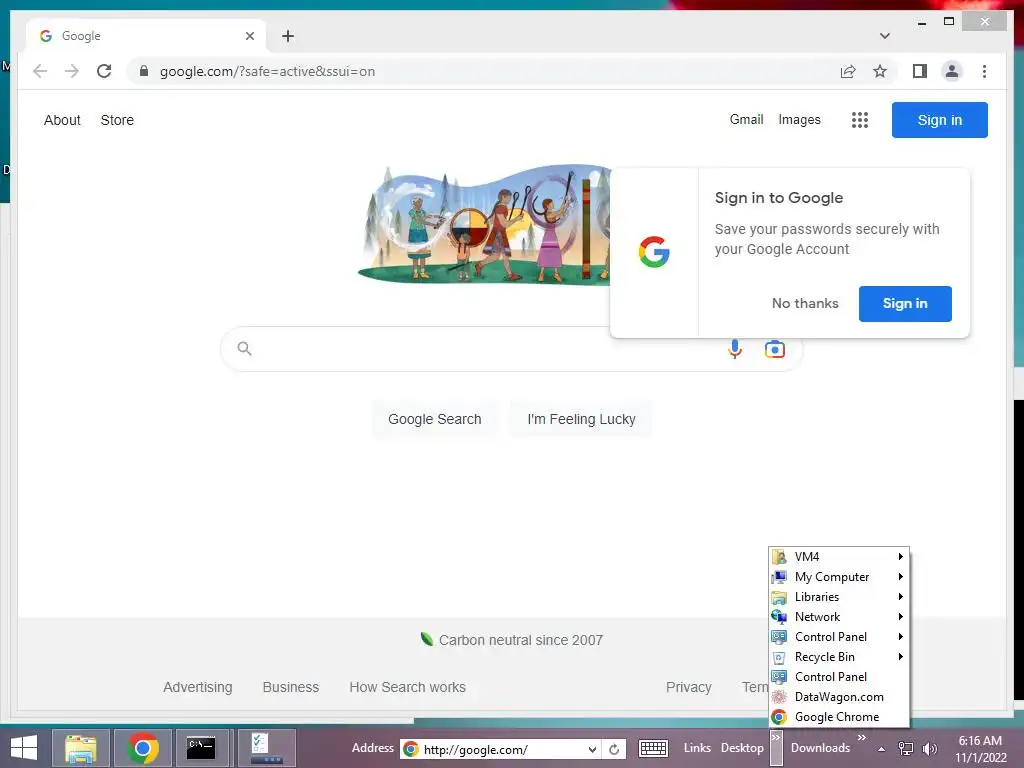Dismiss the popup with No thanks

(x=805, y=303)
